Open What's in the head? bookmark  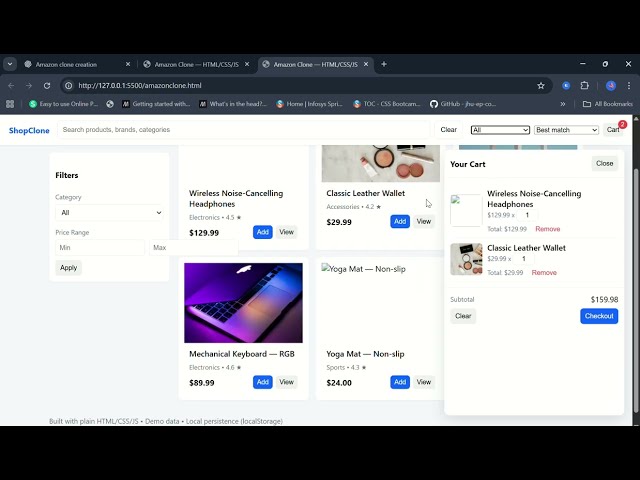point(233,104)
